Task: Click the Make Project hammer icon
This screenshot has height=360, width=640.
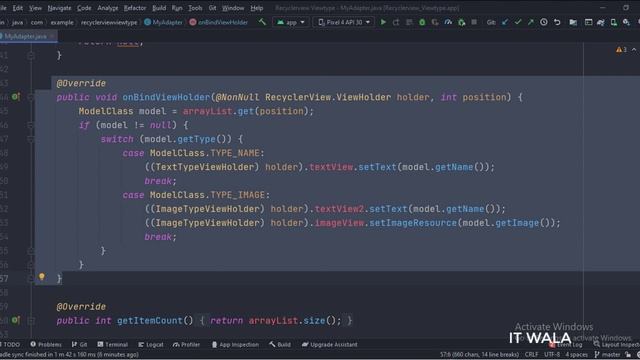Action: [262, 22]
